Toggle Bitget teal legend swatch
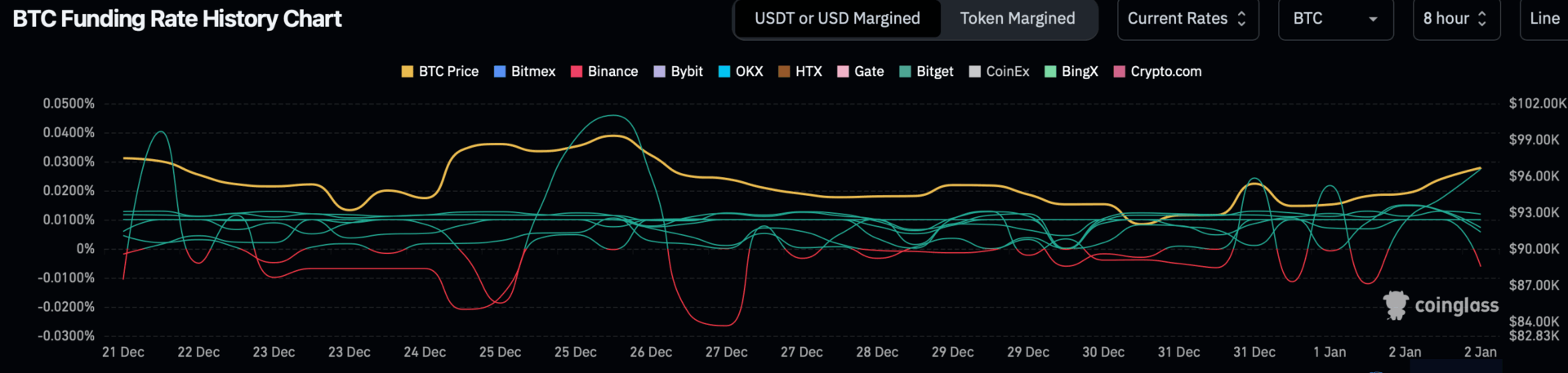This screenshot has height=373, width=1568. 905,72
